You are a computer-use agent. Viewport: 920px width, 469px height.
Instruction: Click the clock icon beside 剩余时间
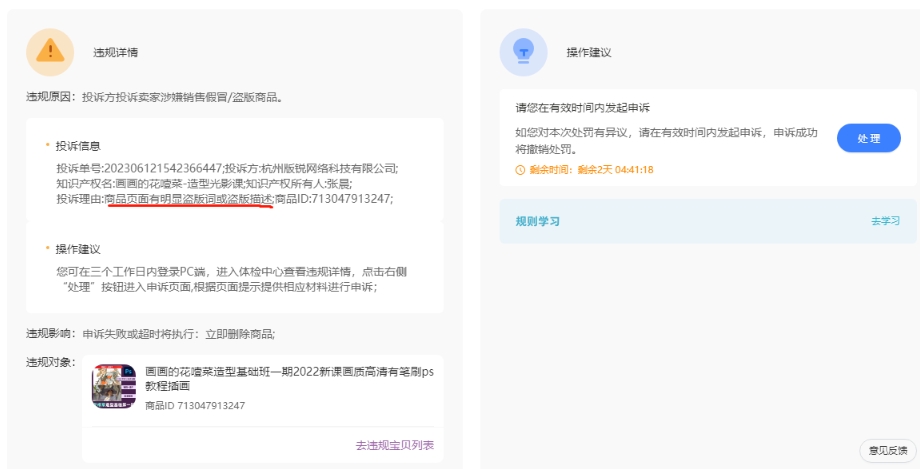pyautogui.click(x=520, y=170)
